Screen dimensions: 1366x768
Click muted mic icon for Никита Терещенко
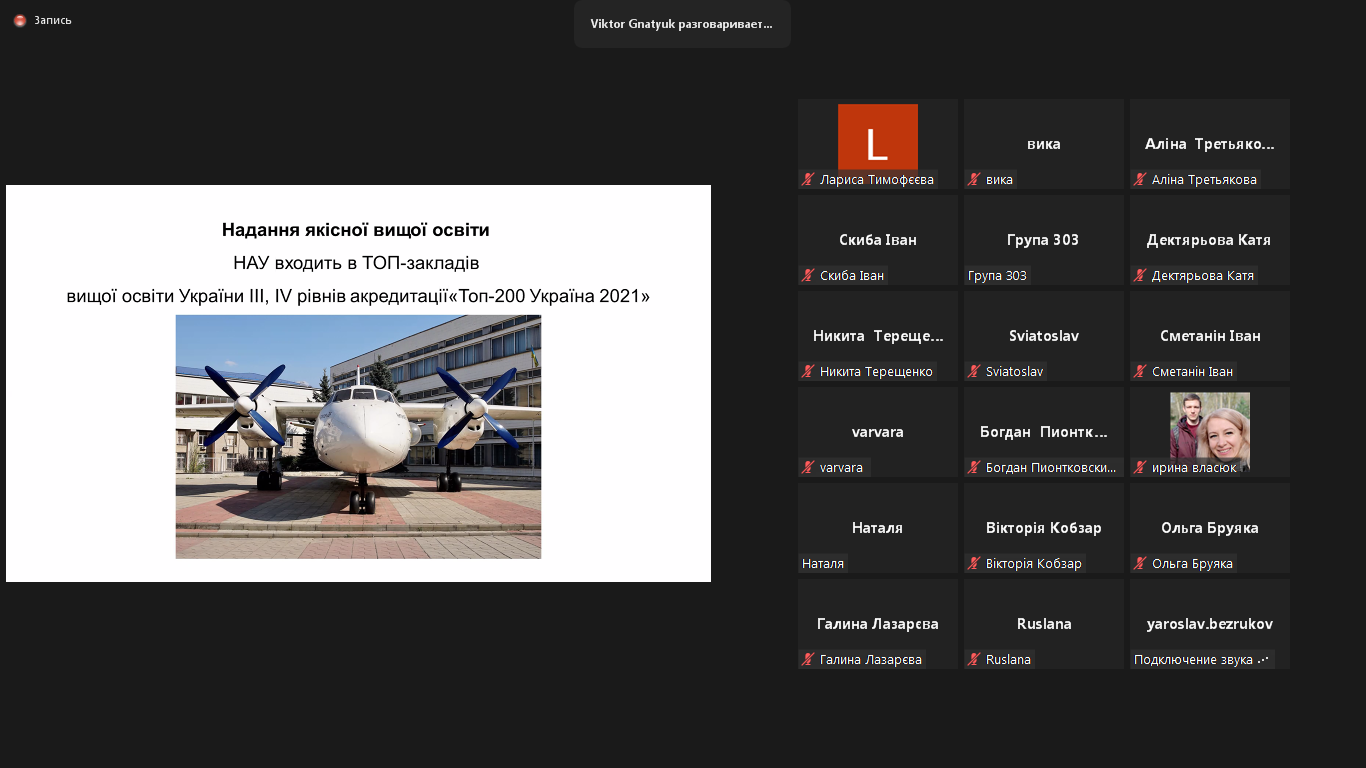(x=808, y=372)
